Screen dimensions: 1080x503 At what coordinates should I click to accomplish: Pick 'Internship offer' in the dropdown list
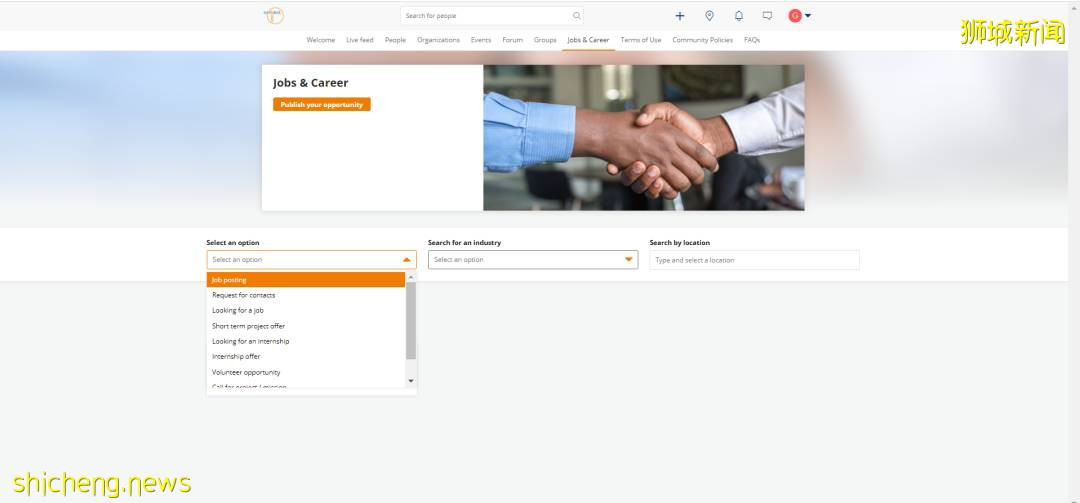coord(236,357)
